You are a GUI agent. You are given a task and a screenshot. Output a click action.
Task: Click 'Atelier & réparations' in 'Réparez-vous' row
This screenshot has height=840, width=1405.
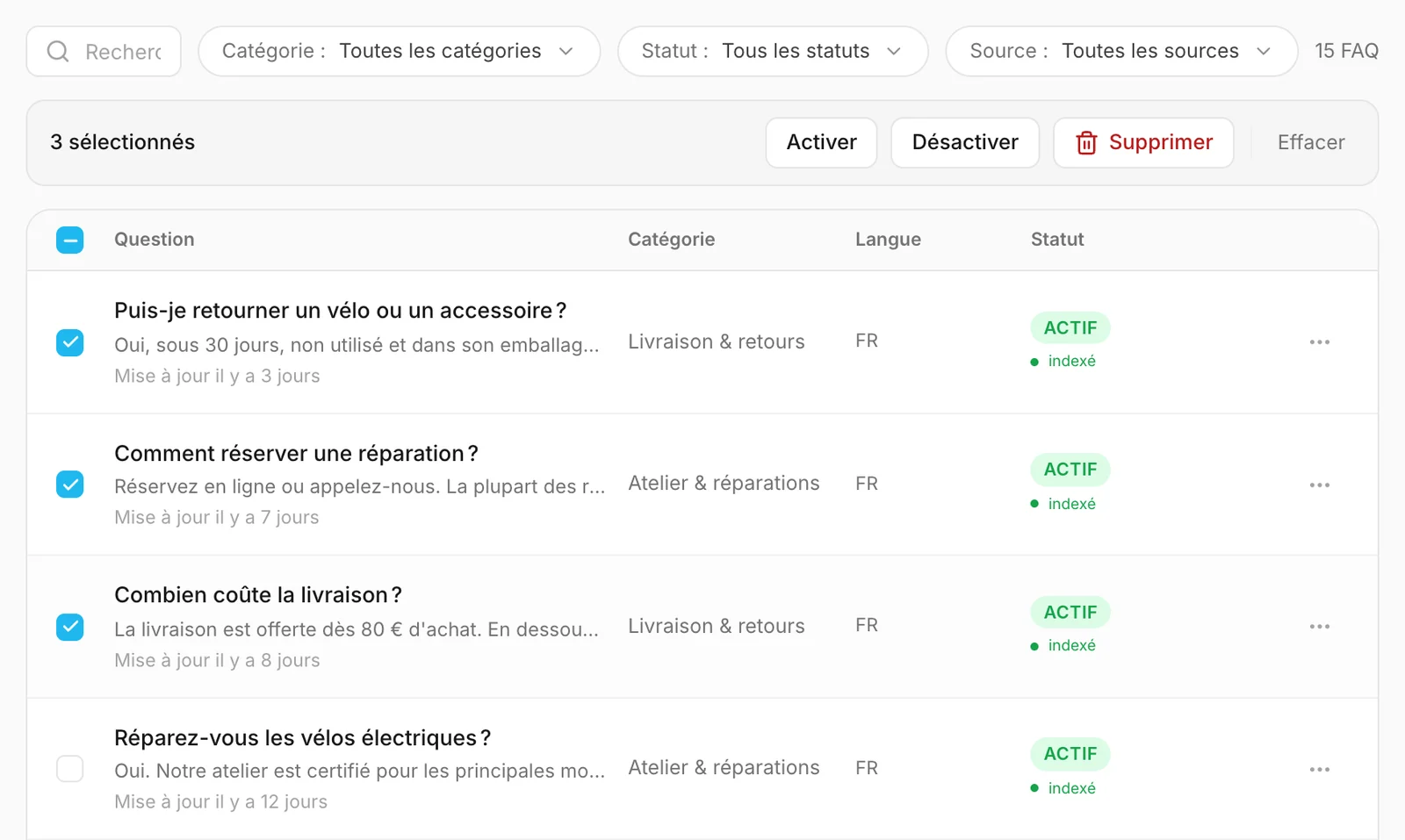[x=724, y=768]
